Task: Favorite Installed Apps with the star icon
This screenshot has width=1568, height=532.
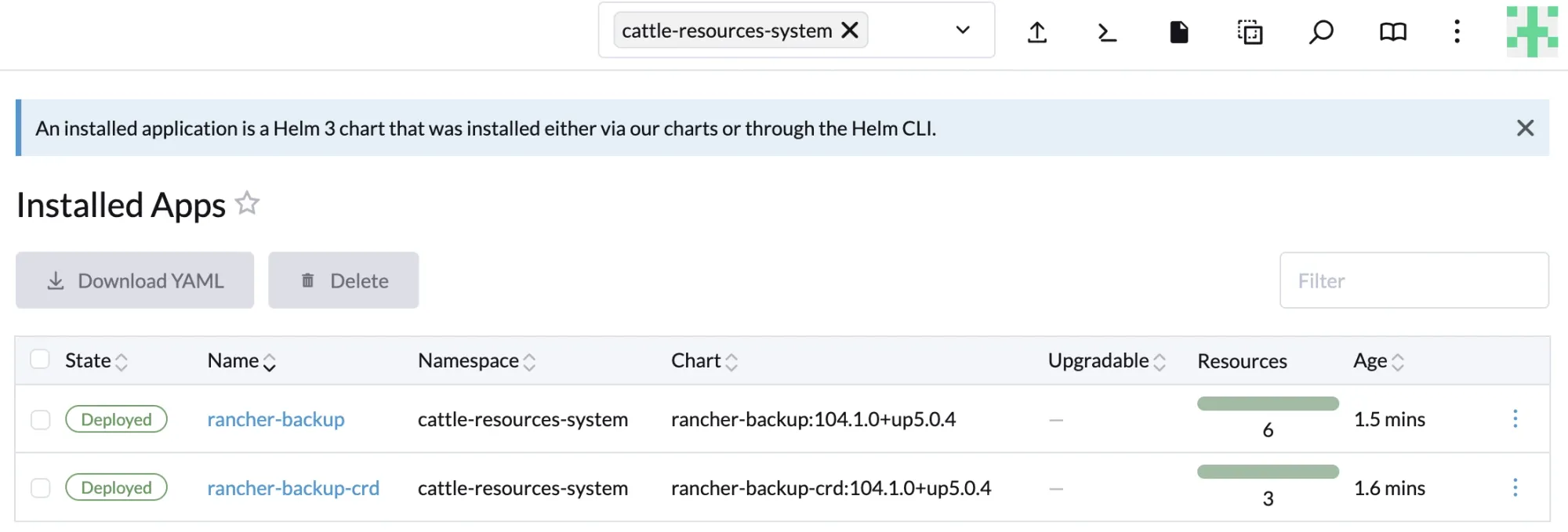Action: coord(247,203)
